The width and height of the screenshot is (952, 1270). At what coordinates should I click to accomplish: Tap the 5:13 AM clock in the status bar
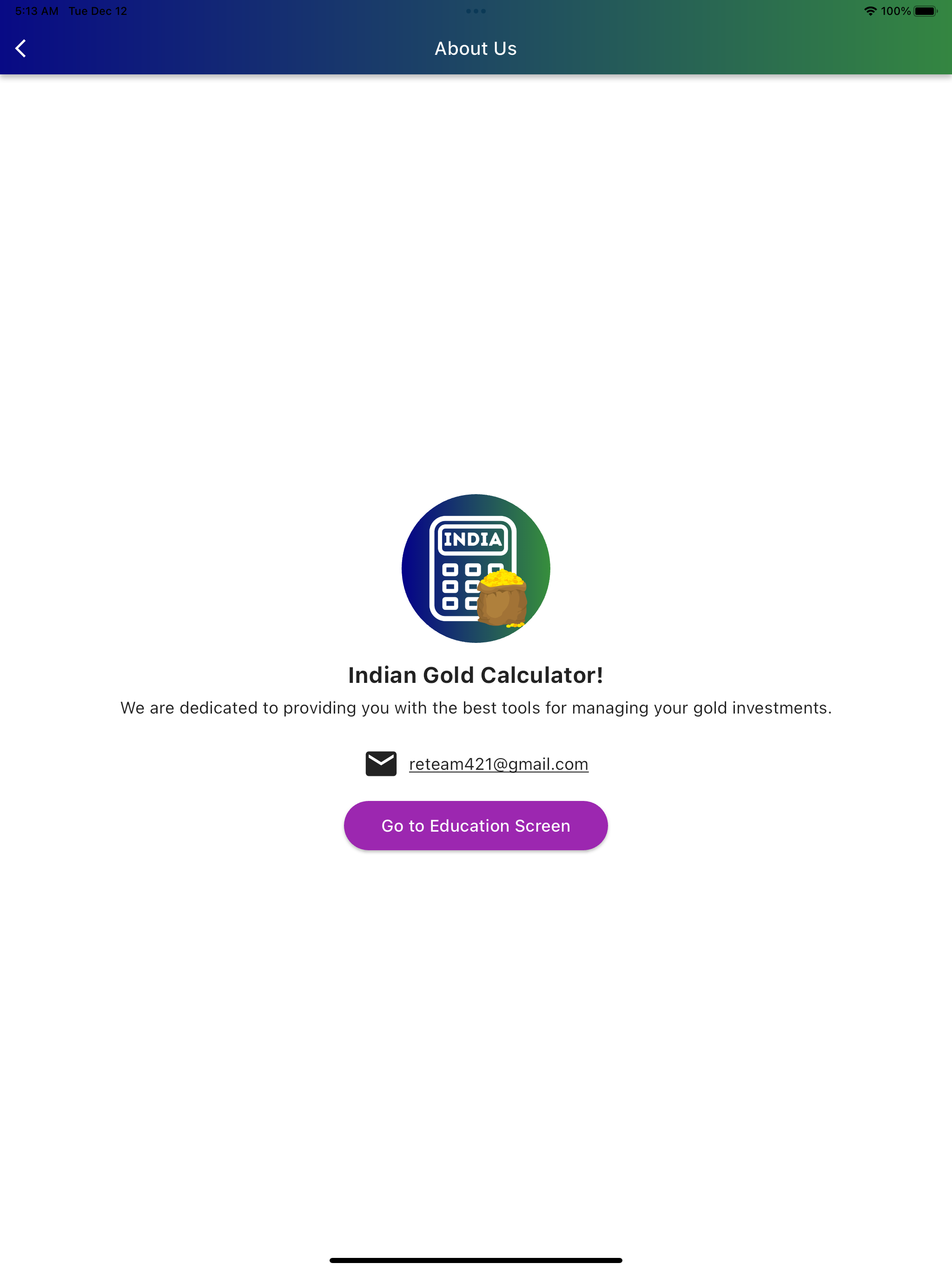tap(37, 11)
